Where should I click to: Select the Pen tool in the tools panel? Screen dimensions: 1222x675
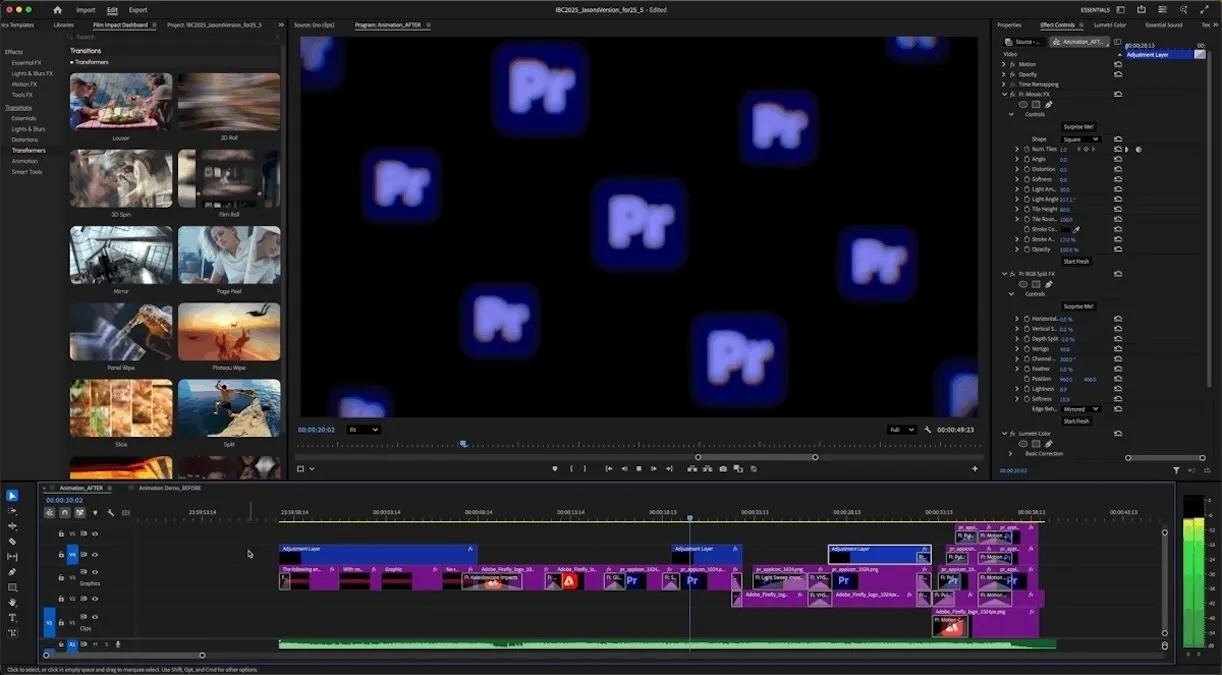click(12, 572)
